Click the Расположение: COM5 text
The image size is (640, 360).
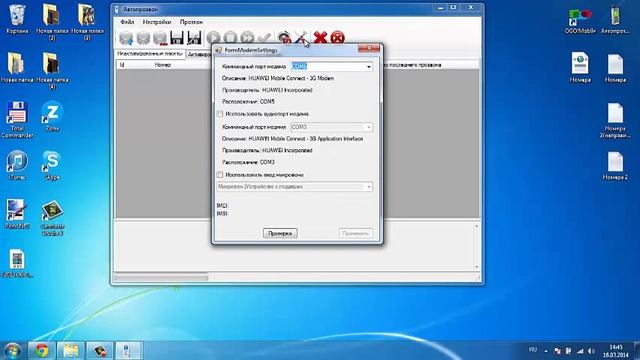(248, 102)
